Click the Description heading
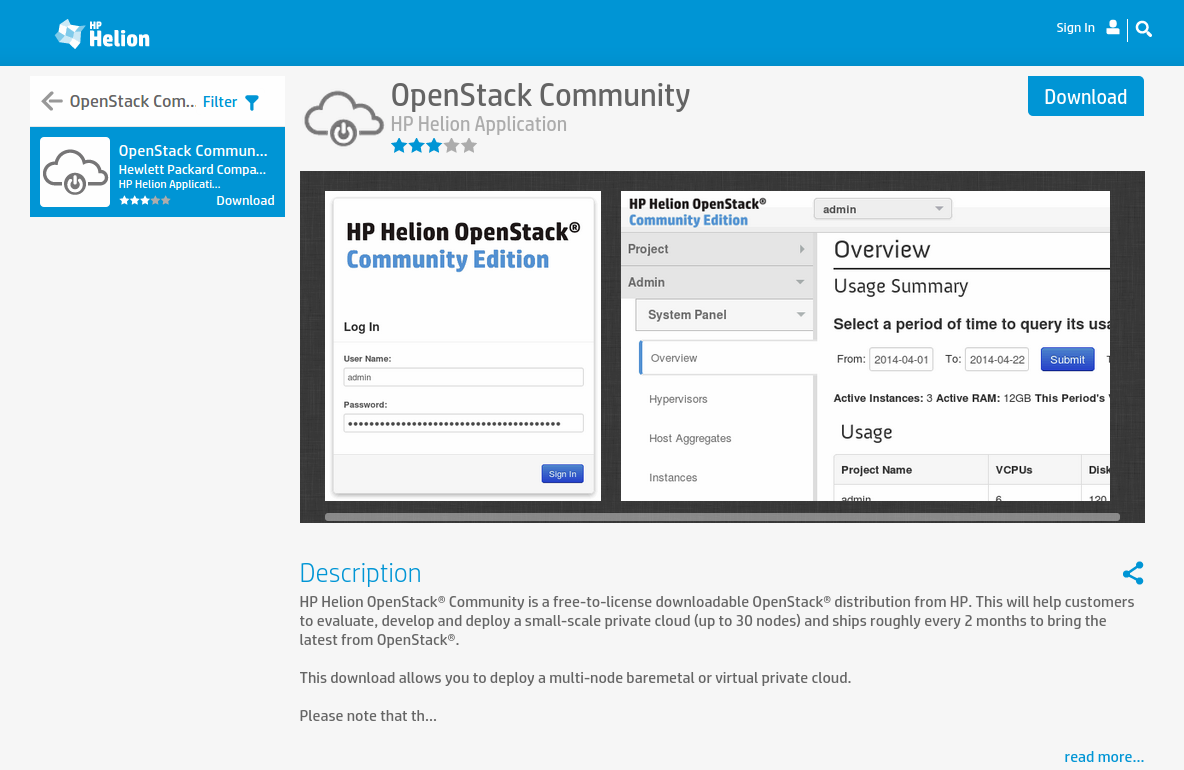The height and width of the screenshot is (770, 1184). click(x=360, y=573)
